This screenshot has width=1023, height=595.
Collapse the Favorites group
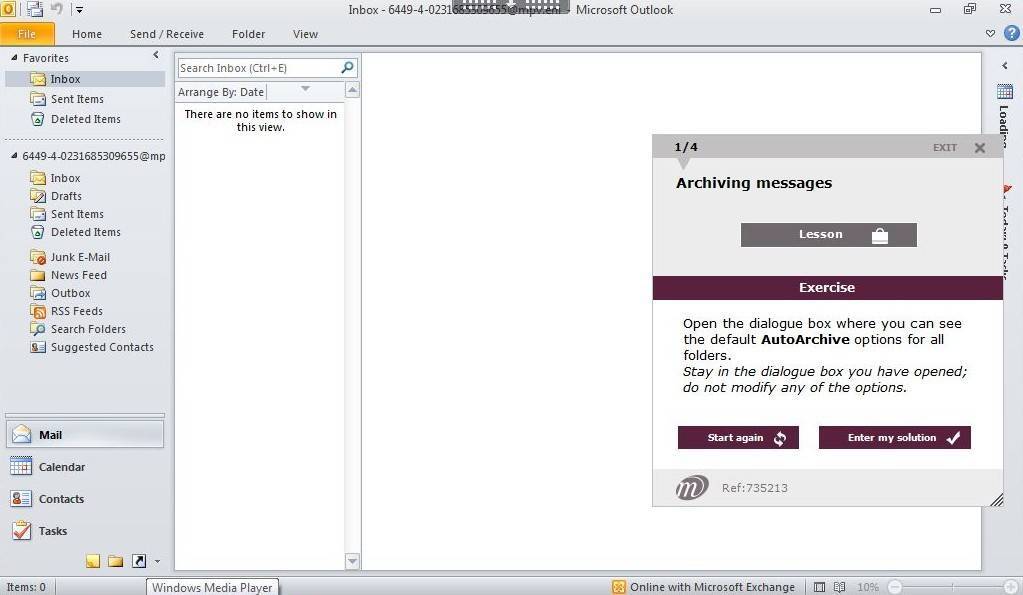(14, 58)
